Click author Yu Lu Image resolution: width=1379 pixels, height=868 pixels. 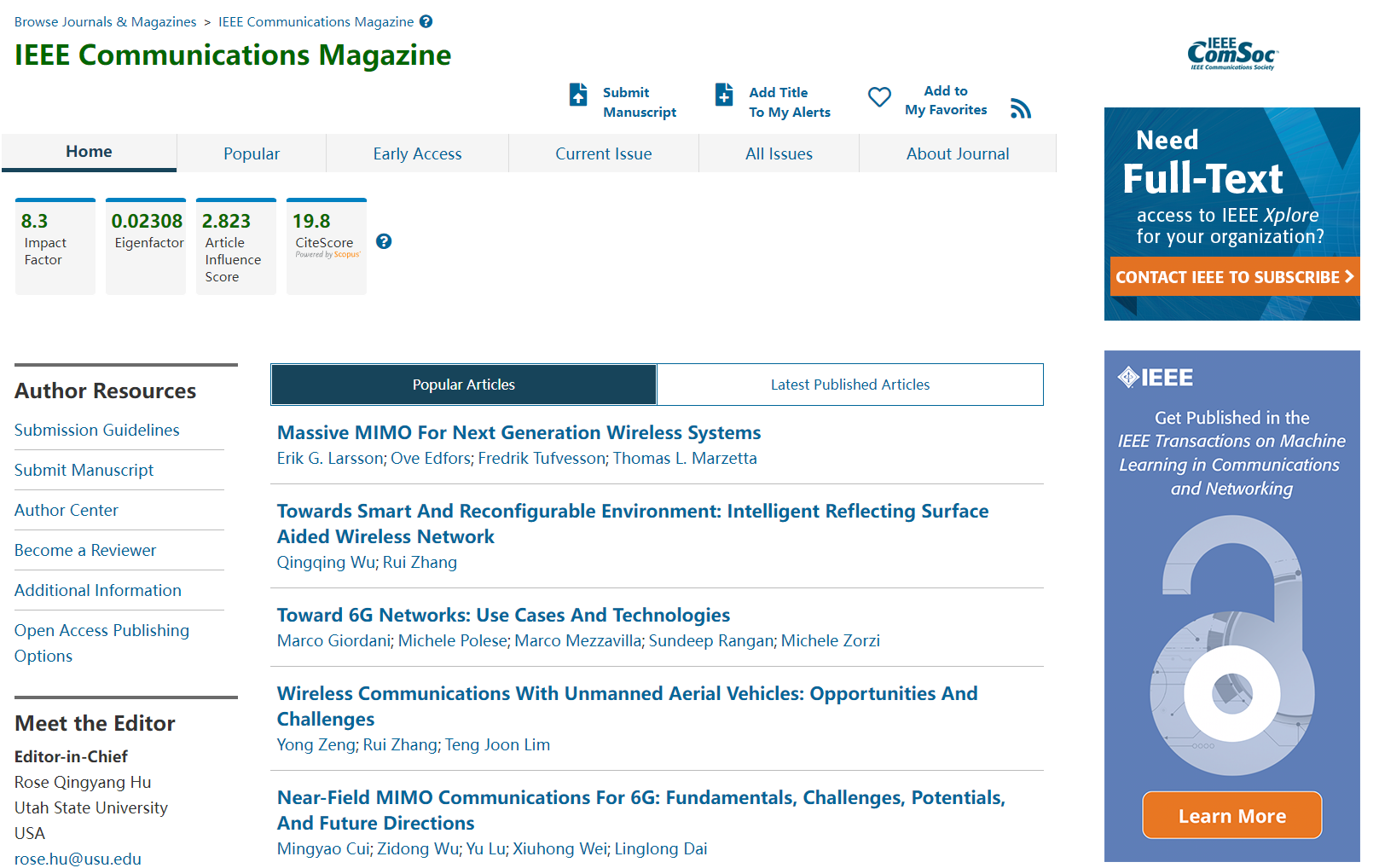point(485,848)
